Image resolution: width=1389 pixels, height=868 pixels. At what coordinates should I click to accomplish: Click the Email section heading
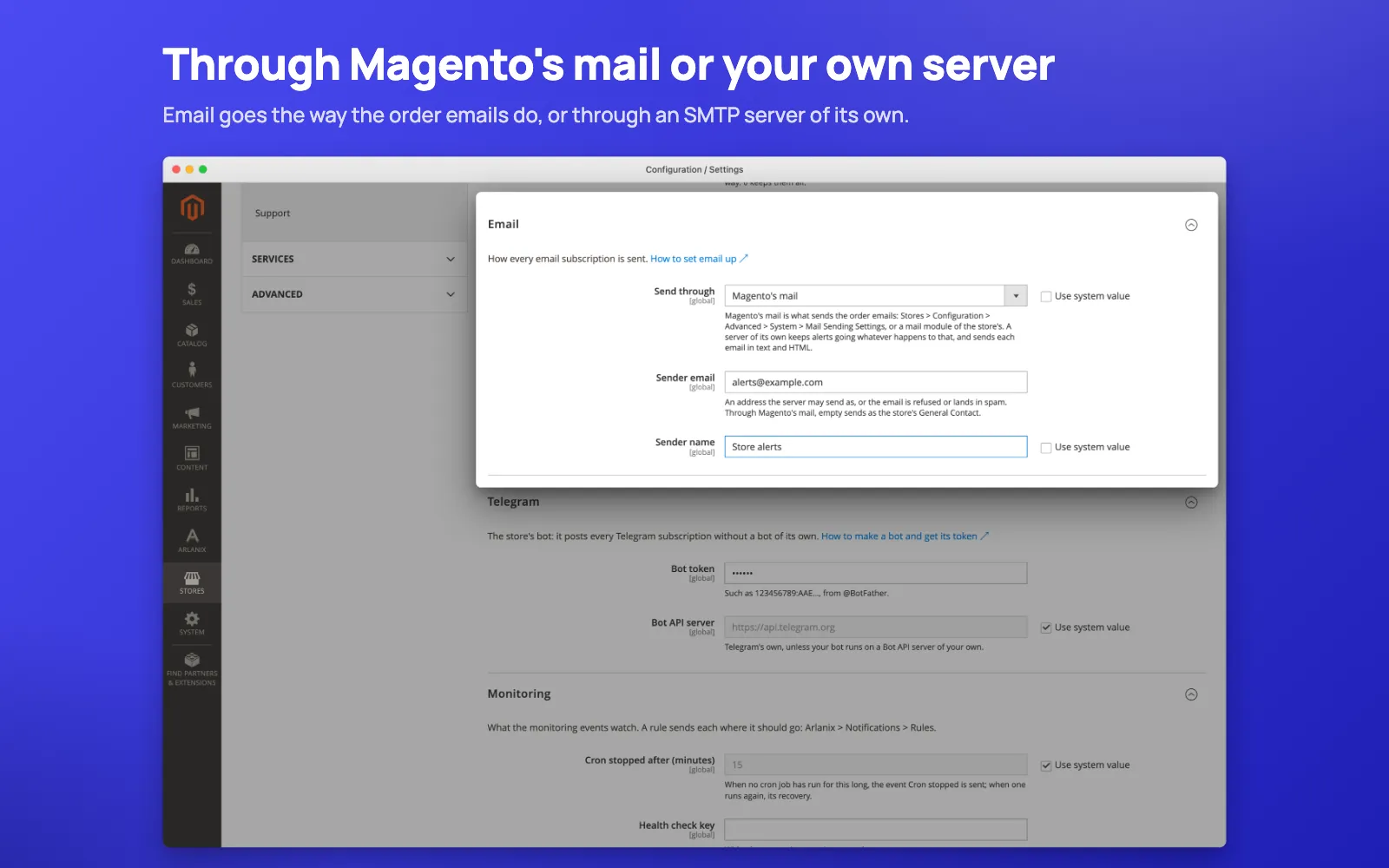pyautogui.click(x=504, y=224)
